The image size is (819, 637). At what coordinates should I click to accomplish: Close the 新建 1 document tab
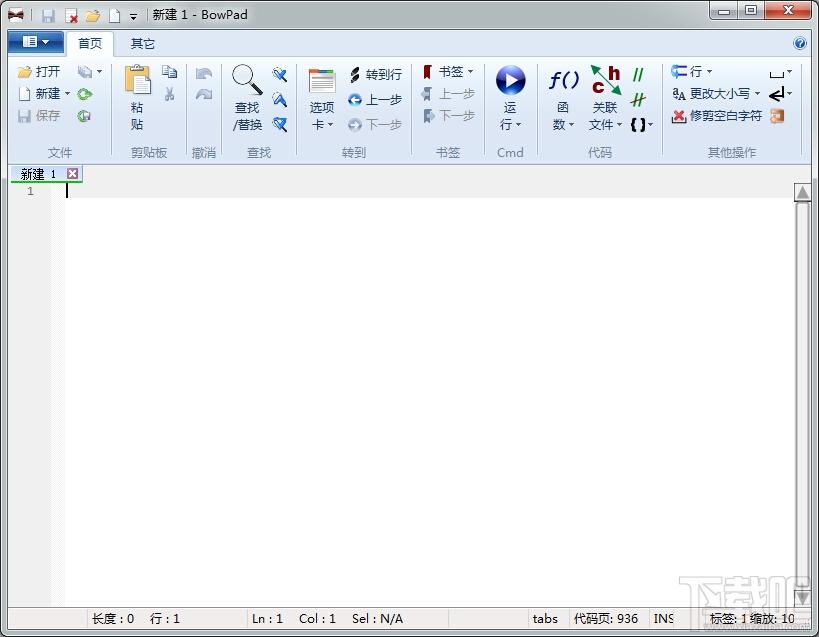point(73,174)
